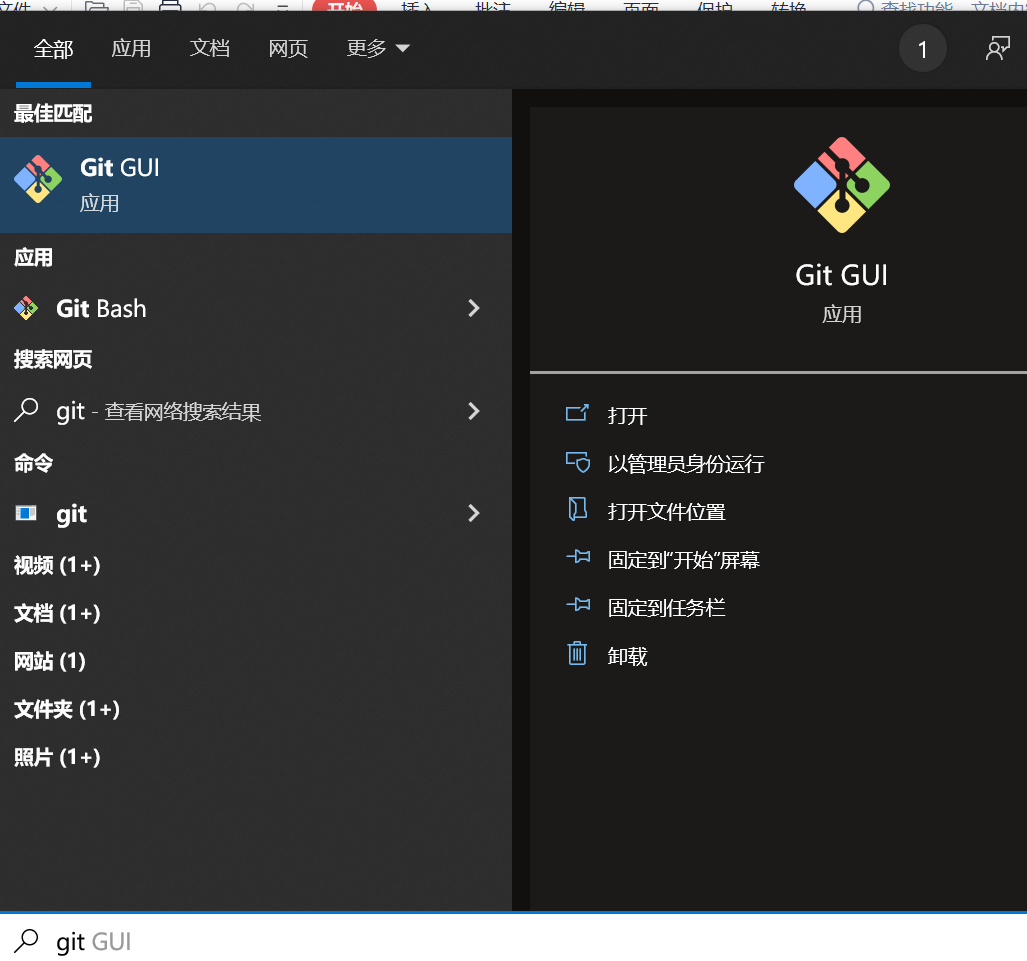
Task: Open the 更多 dropdown filter
Action: pyautogui.click(x=378, y=48)
